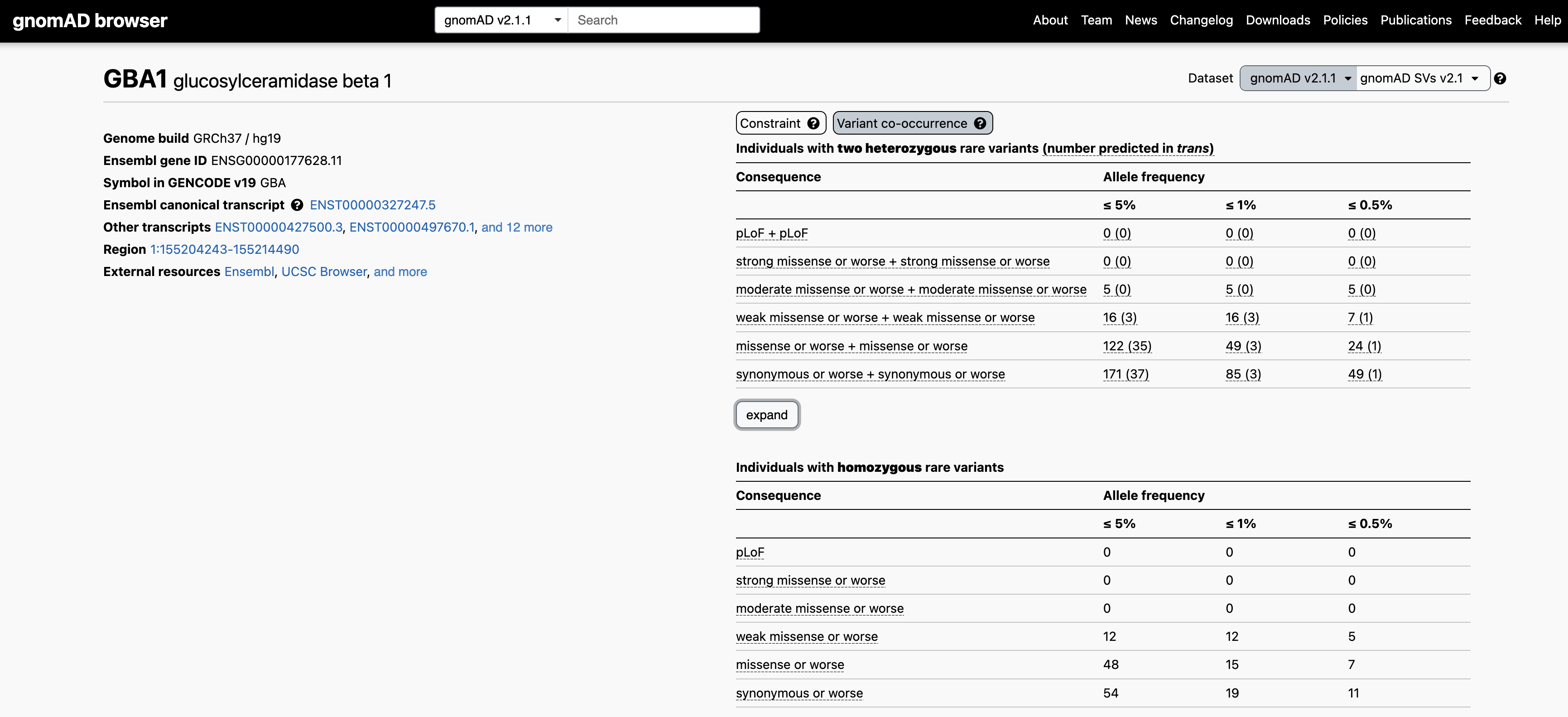Open region 1:155204243-155214490 link
The height and width of the screenshot is (717, 1568).
[225, 250]
